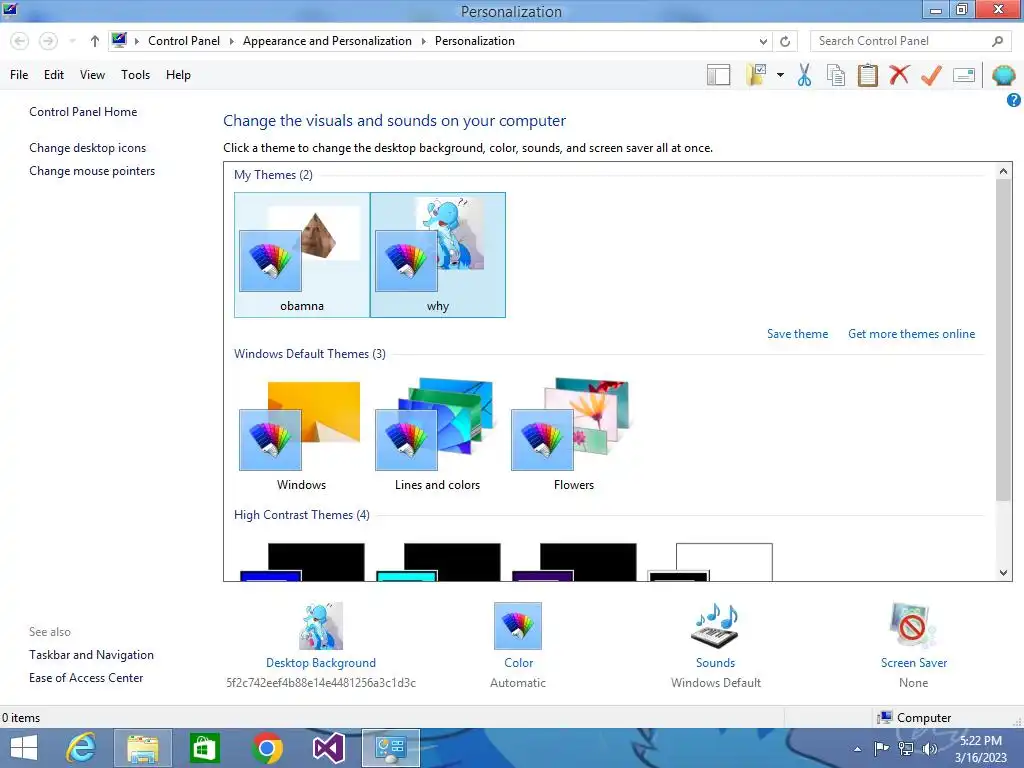Refresh the Personalization page
Image resolution: width=1024 pixels, height=768 pixels.
tap(785, 41)
